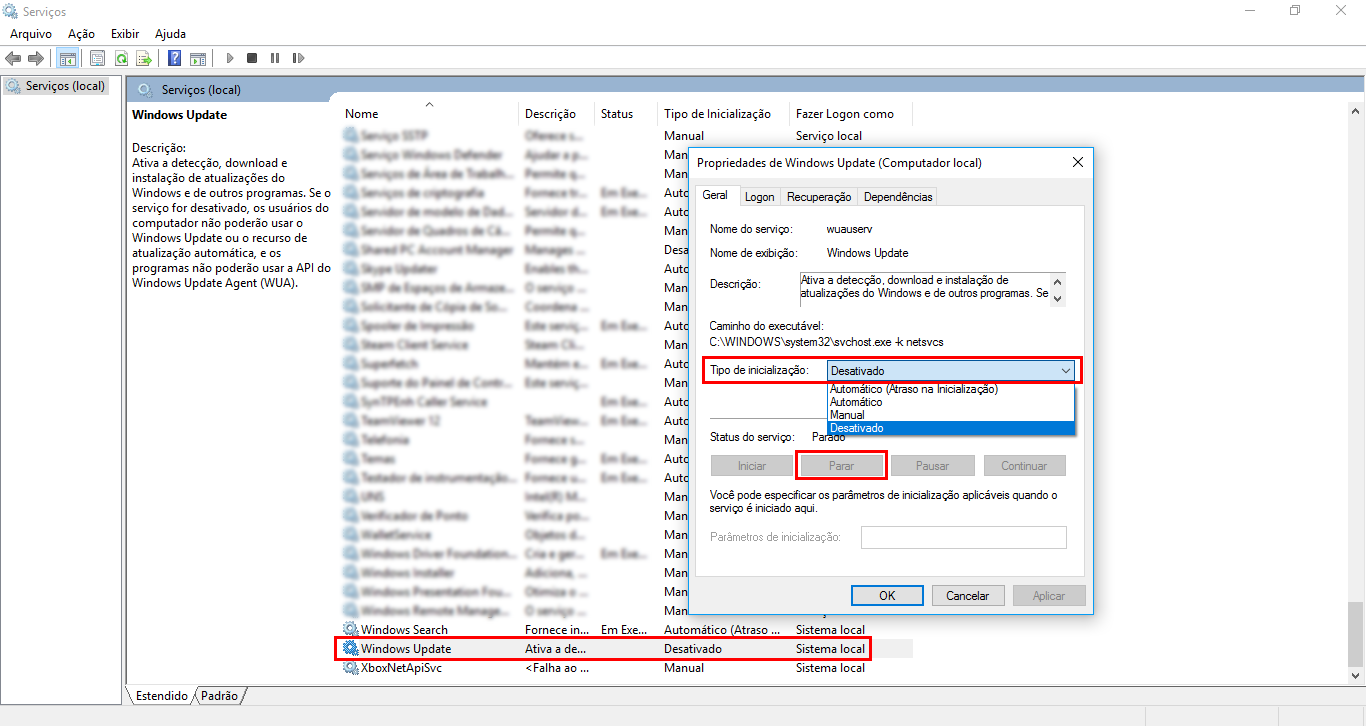
Task: Click up arrow of the Descrição text box
Action: [1059, 280]
